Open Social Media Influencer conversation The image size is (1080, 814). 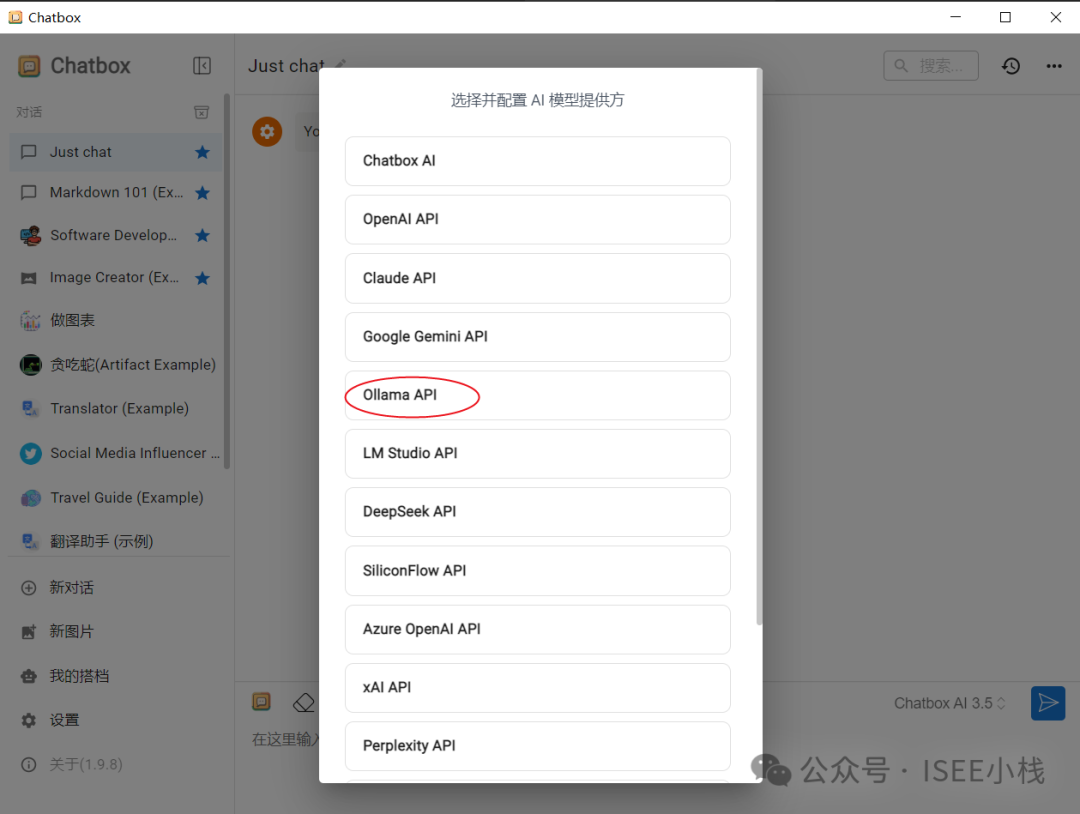[115, 453]
